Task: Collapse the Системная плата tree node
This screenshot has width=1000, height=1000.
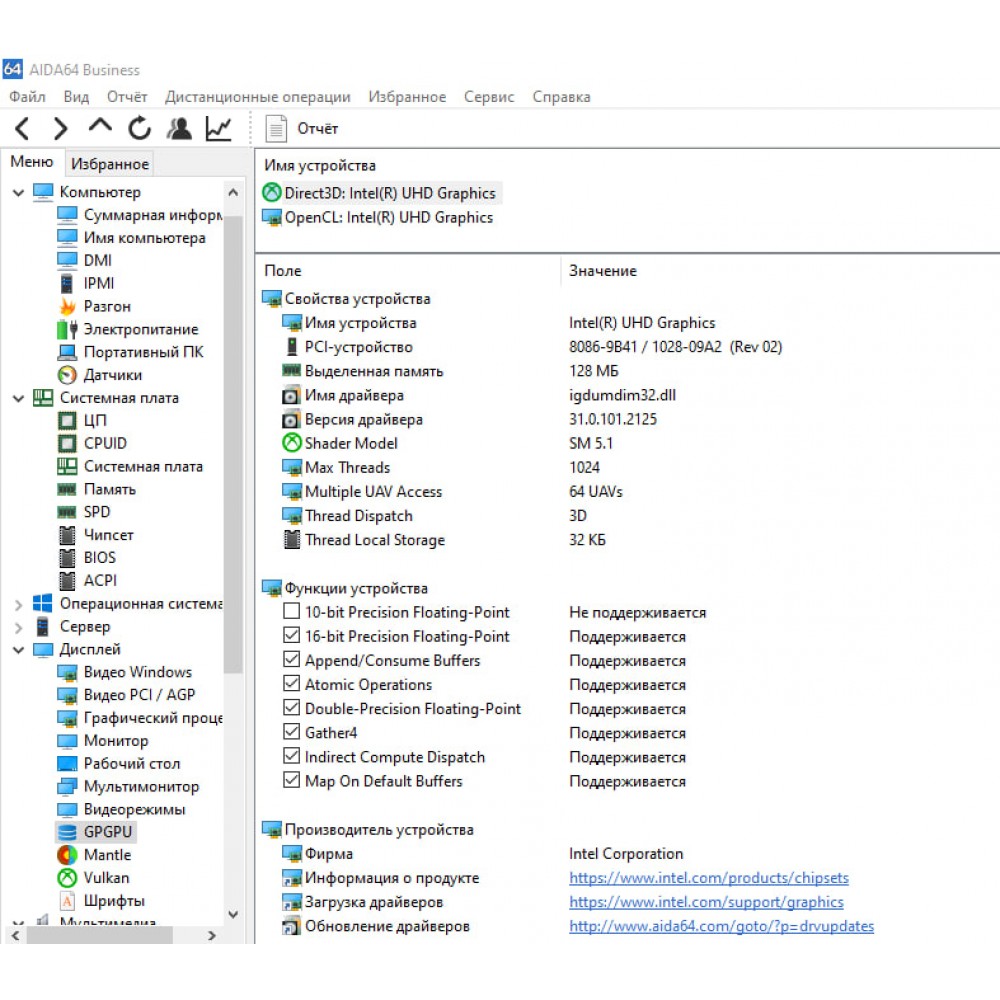Action: 18,398
